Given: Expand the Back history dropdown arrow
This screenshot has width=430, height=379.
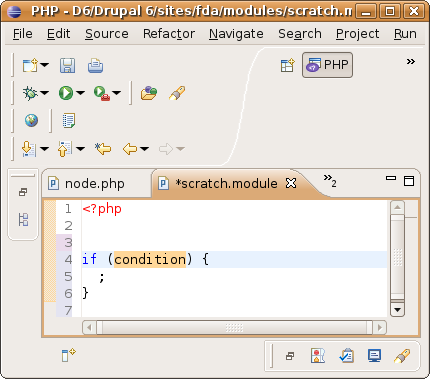Looking at the screenshot, I should [144, 149].
